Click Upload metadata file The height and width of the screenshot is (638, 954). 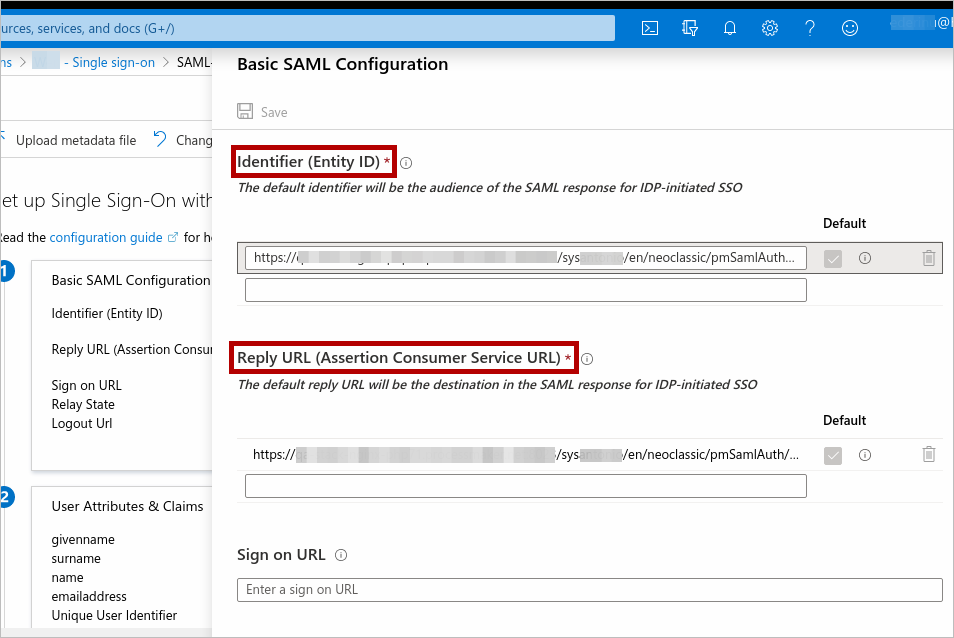coord(75,140)
